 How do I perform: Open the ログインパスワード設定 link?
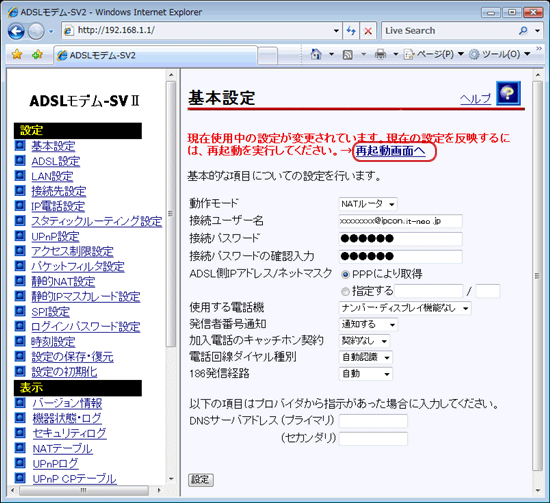coord(86,327)
